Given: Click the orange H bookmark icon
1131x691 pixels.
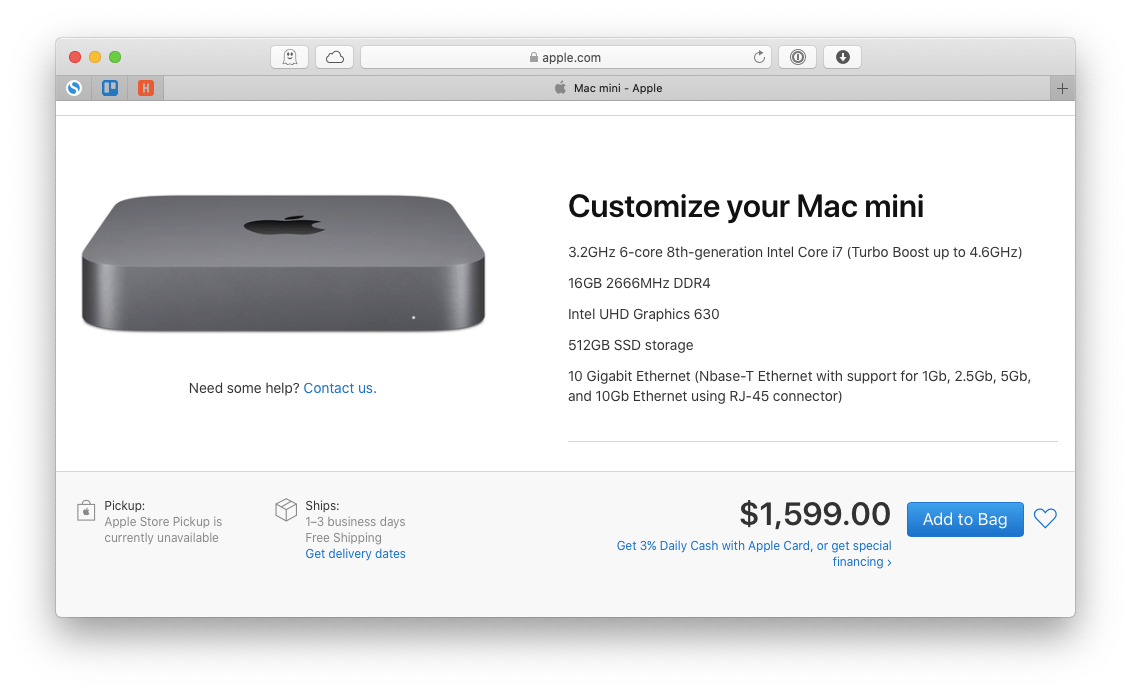Looking at the screenshot, I should (146, 88).
